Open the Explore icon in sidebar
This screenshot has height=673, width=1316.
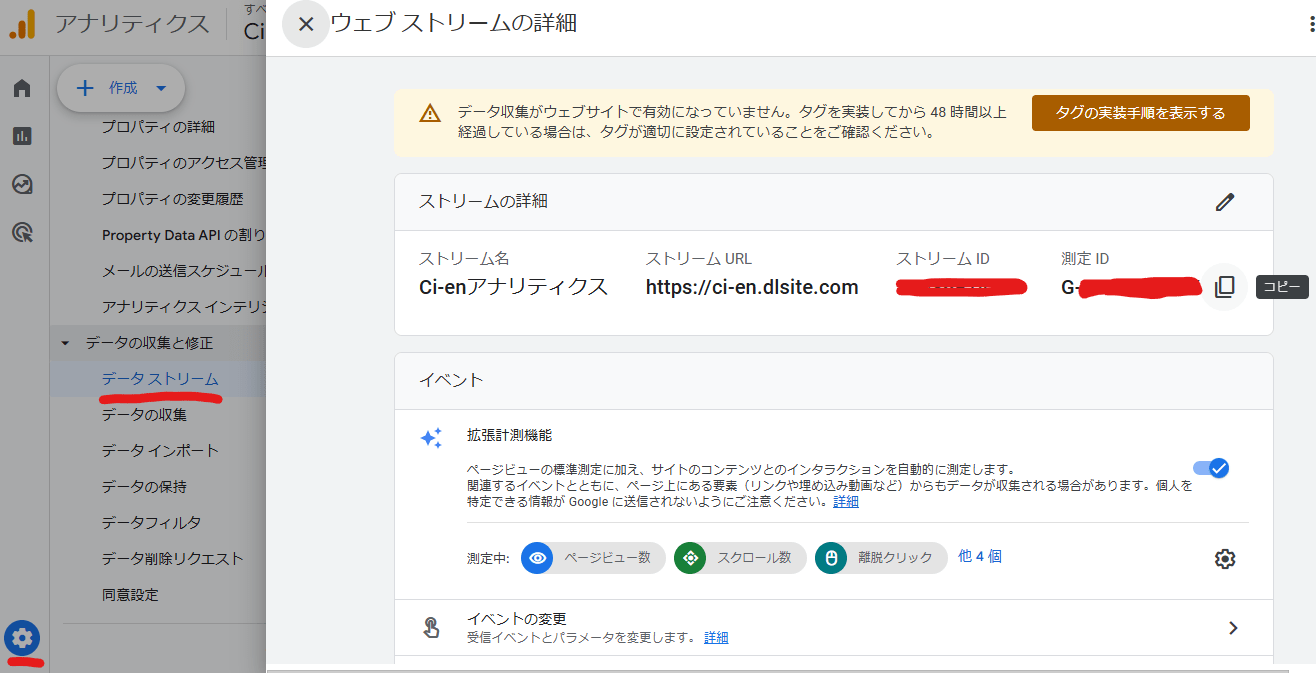coord(22,184)
